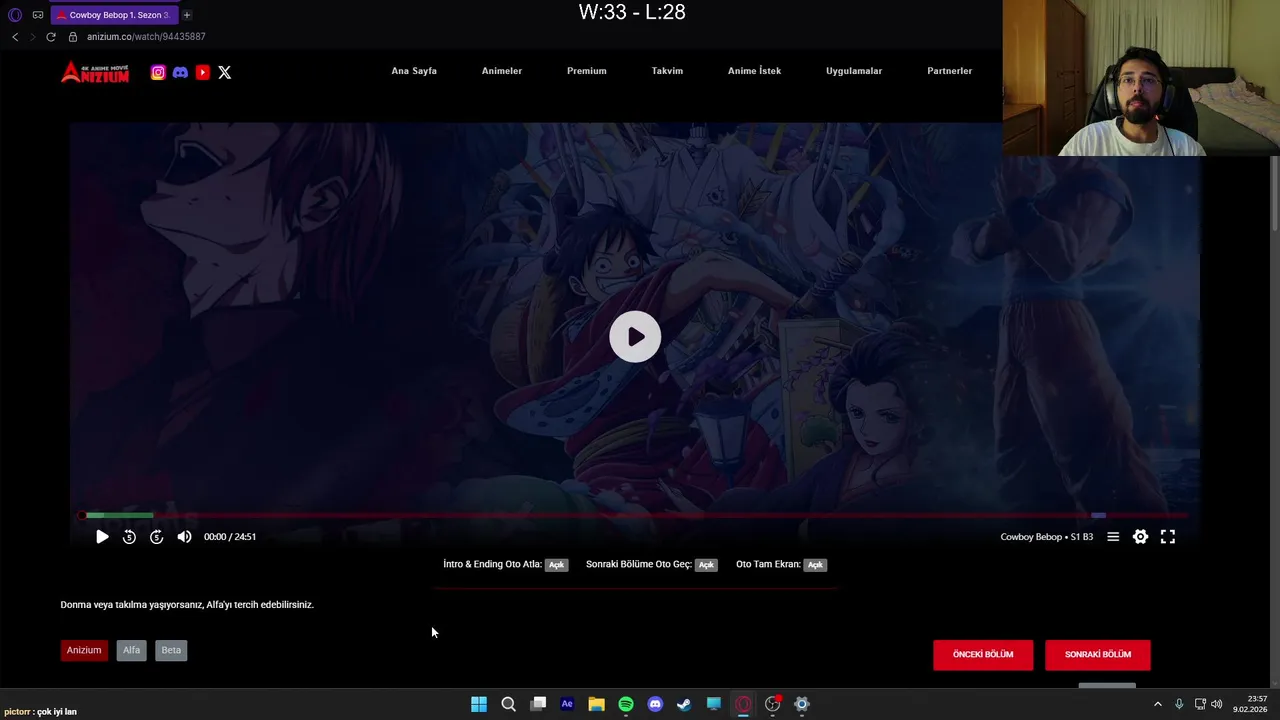Open the Uygulamalar menu item

tap(854, 71)
